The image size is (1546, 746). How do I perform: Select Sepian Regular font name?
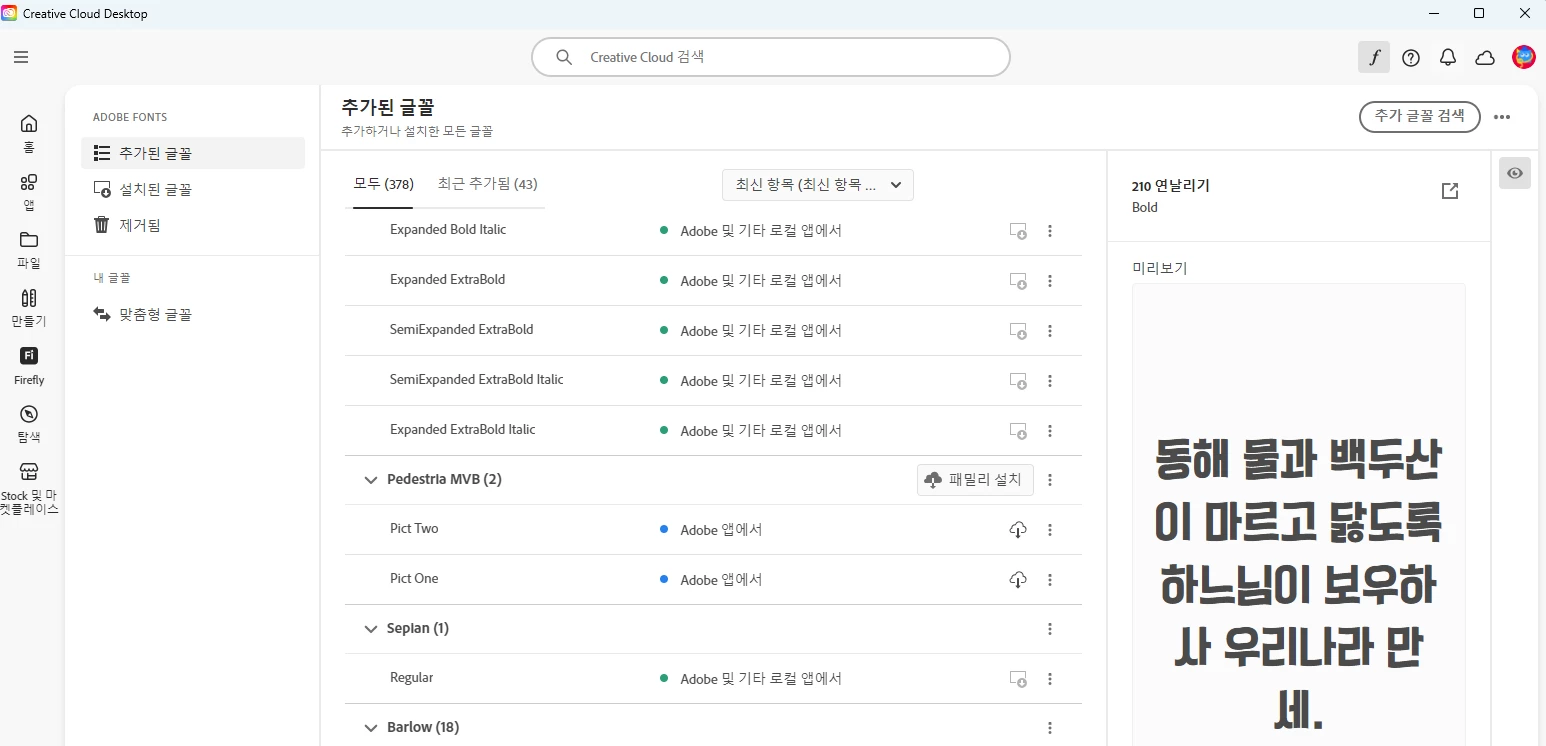pyautogui.click(x=412, y=677)
